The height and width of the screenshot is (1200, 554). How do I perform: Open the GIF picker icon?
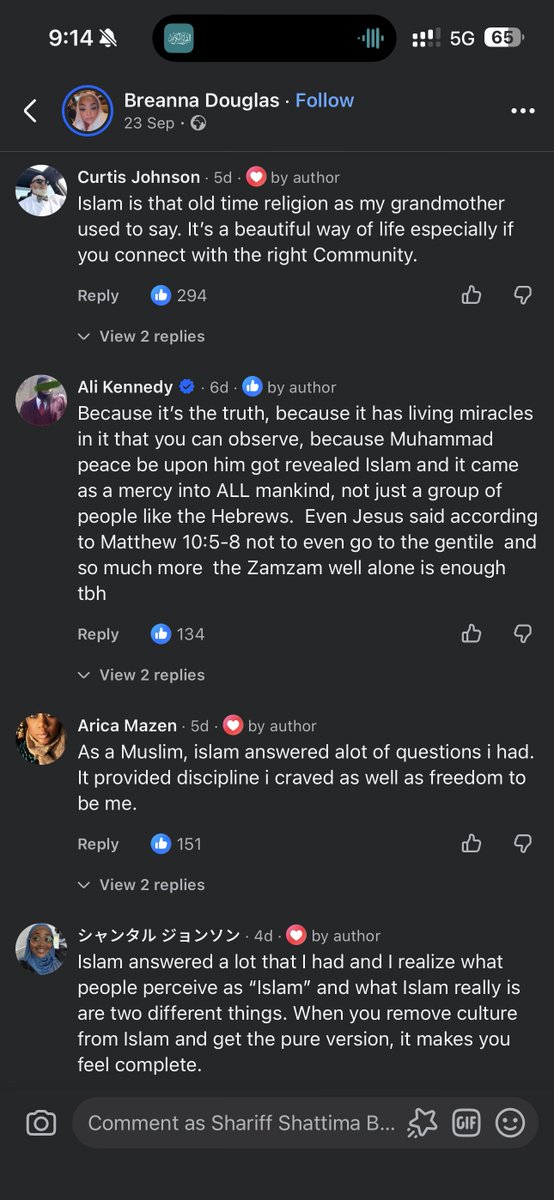click(x=466, y=1123)
